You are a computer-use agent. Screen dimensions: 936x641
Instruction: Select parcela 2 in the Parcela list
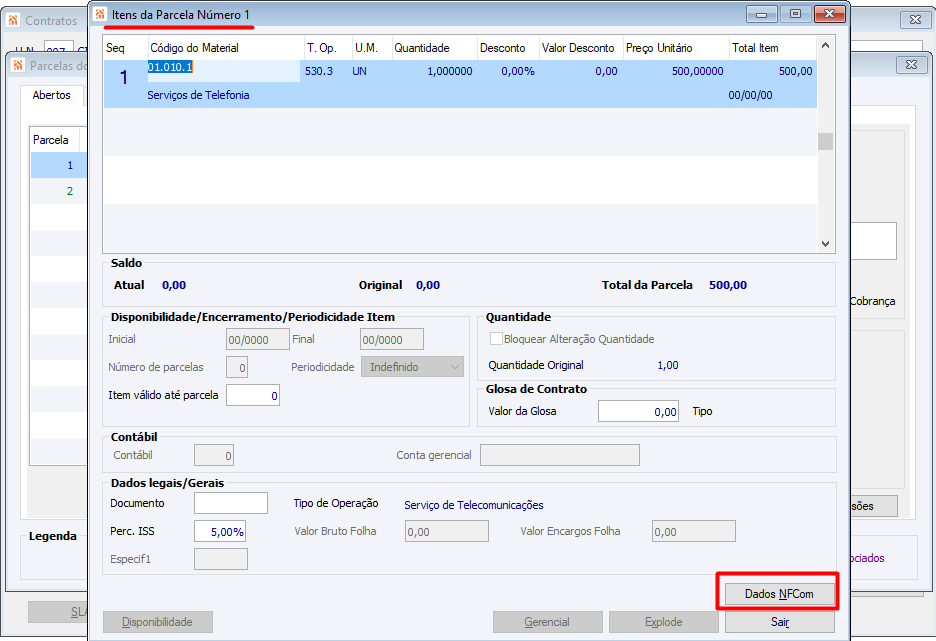(x=58, y=191)
